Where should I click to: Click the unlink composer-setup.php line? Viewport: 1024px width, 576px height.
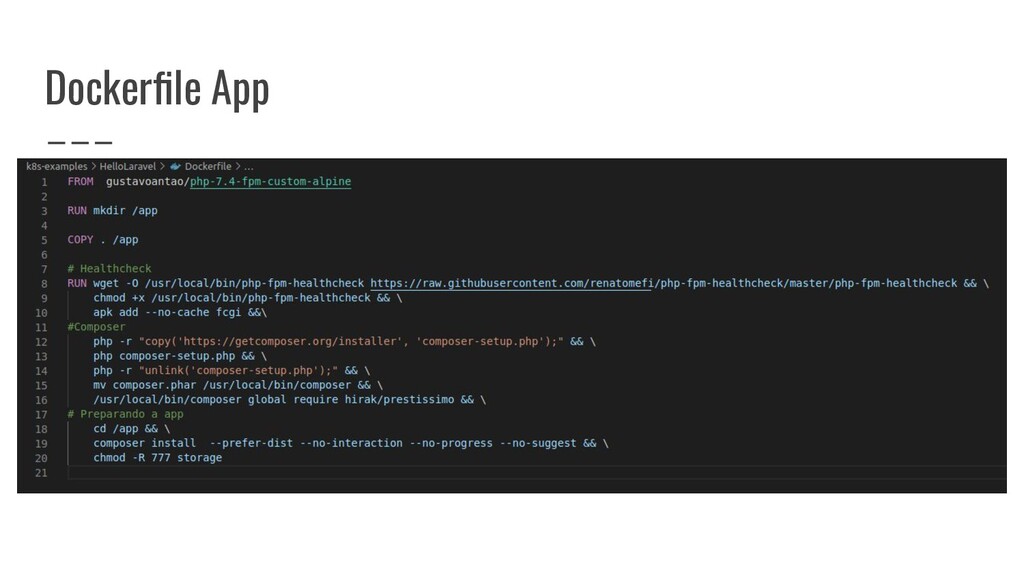pos(231,370)
